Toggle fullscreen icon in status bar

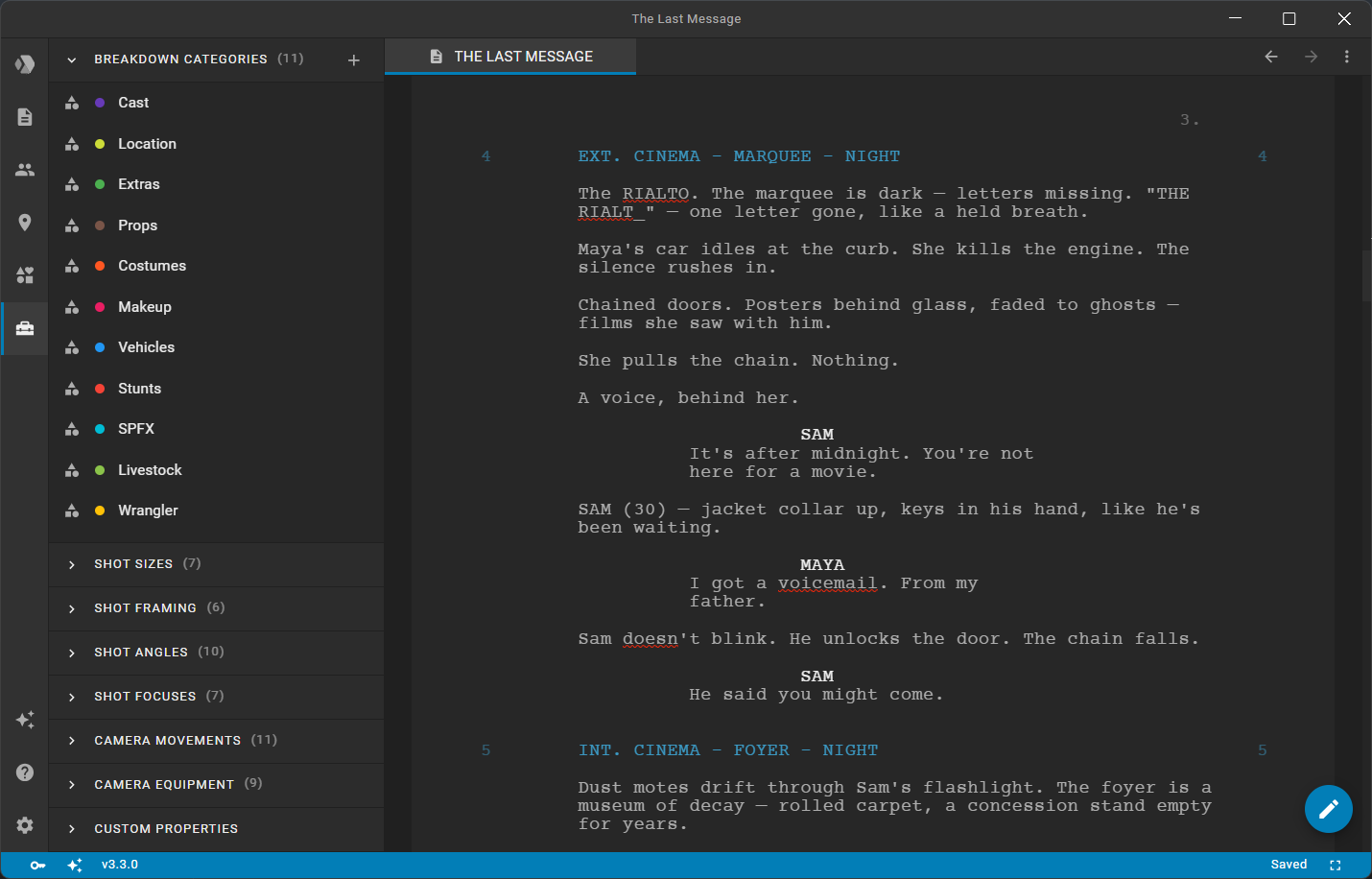1335,866
